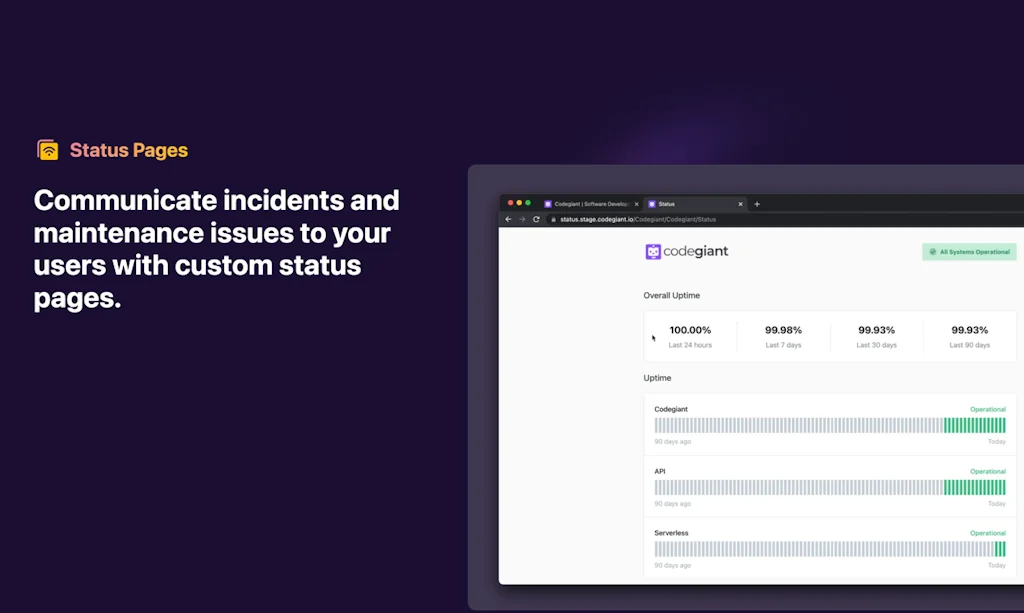Click the 100.00% last 24 hours stat

pyautogui.click(x=691, y=335)
